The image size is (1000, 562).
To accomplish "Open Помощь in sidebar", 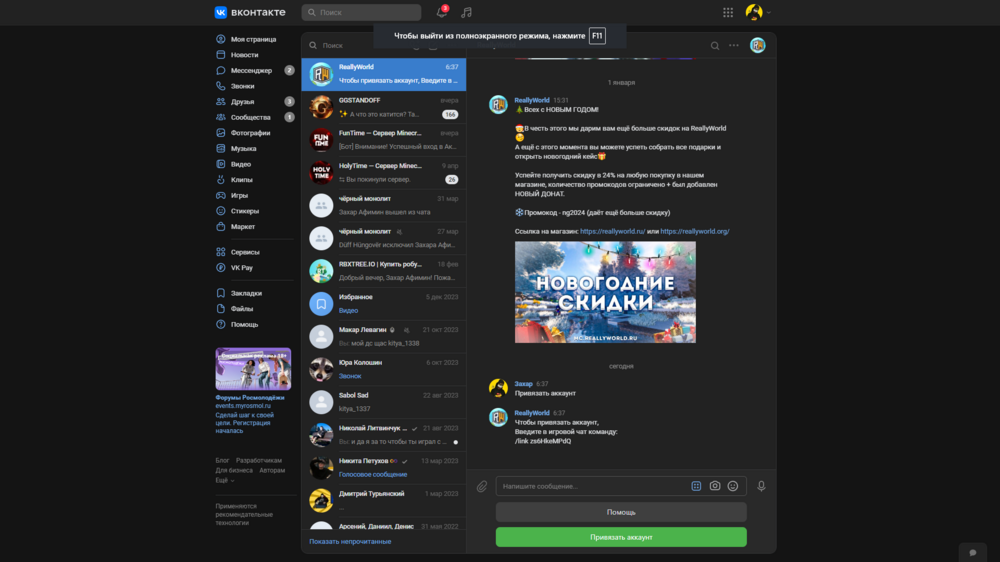I will [244, 325].
